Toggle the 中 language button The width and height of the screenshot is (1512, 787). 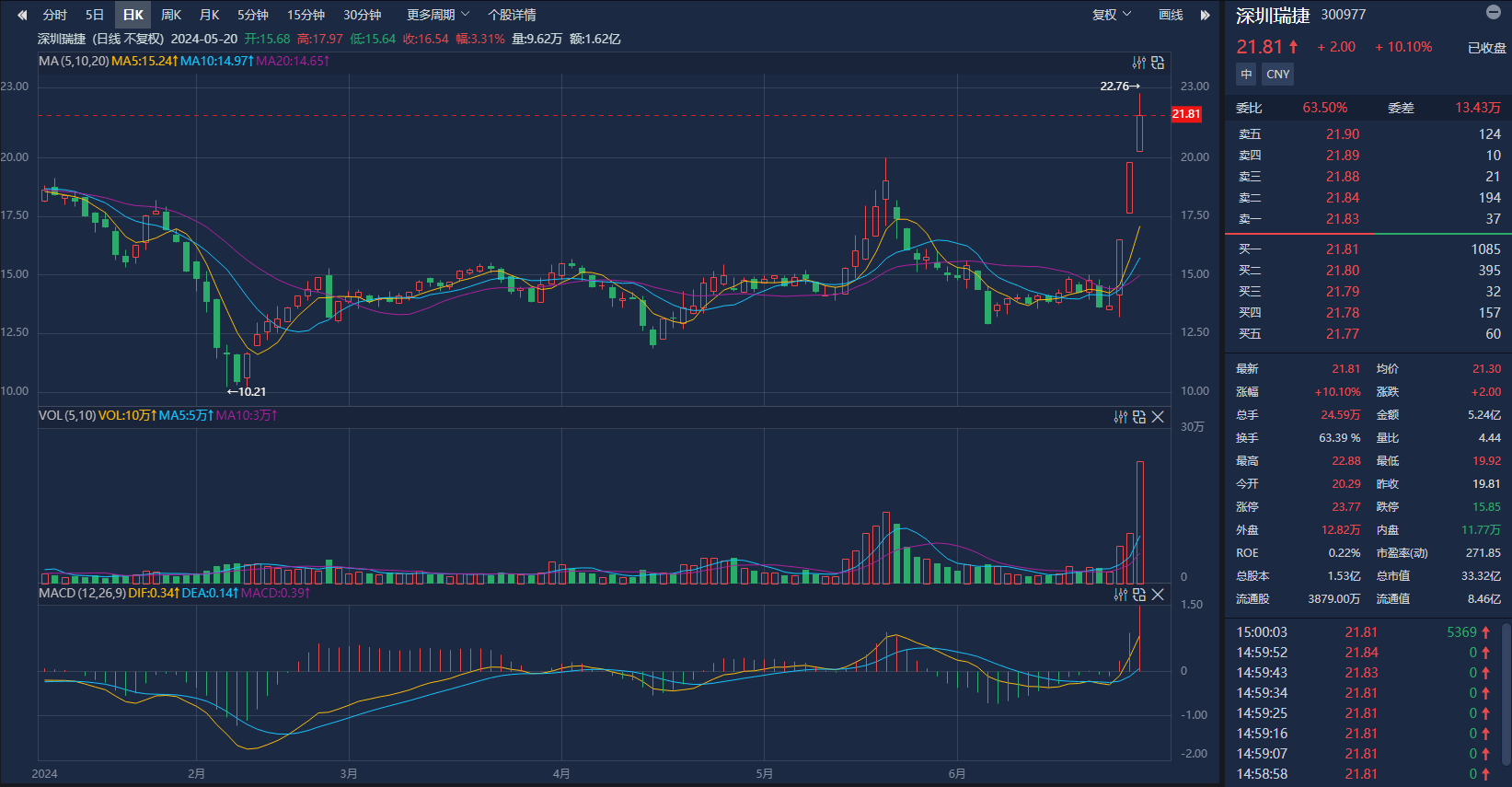click(1246, 75)
